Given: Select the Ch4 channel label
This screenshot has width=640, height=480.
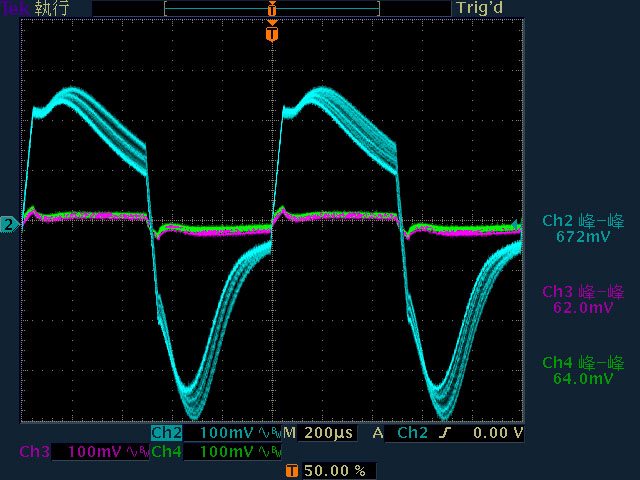Looking at the screenshot, I should tap(167, 452).
